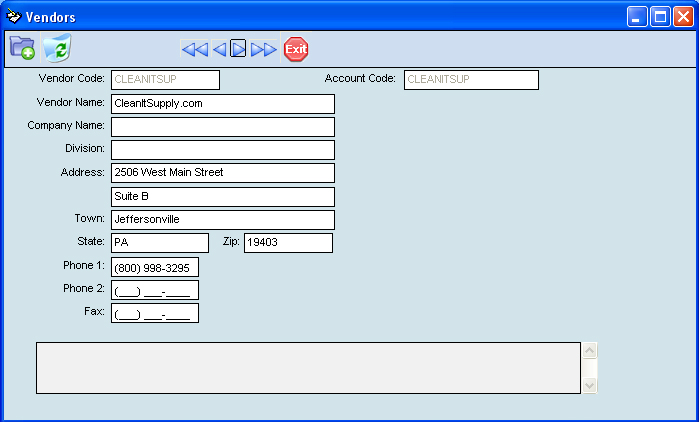Image resolution: width=699 pixels, height=422 pixels.
Task: Click the recycle bin refresh icon
Action: [x=57, y=48]
